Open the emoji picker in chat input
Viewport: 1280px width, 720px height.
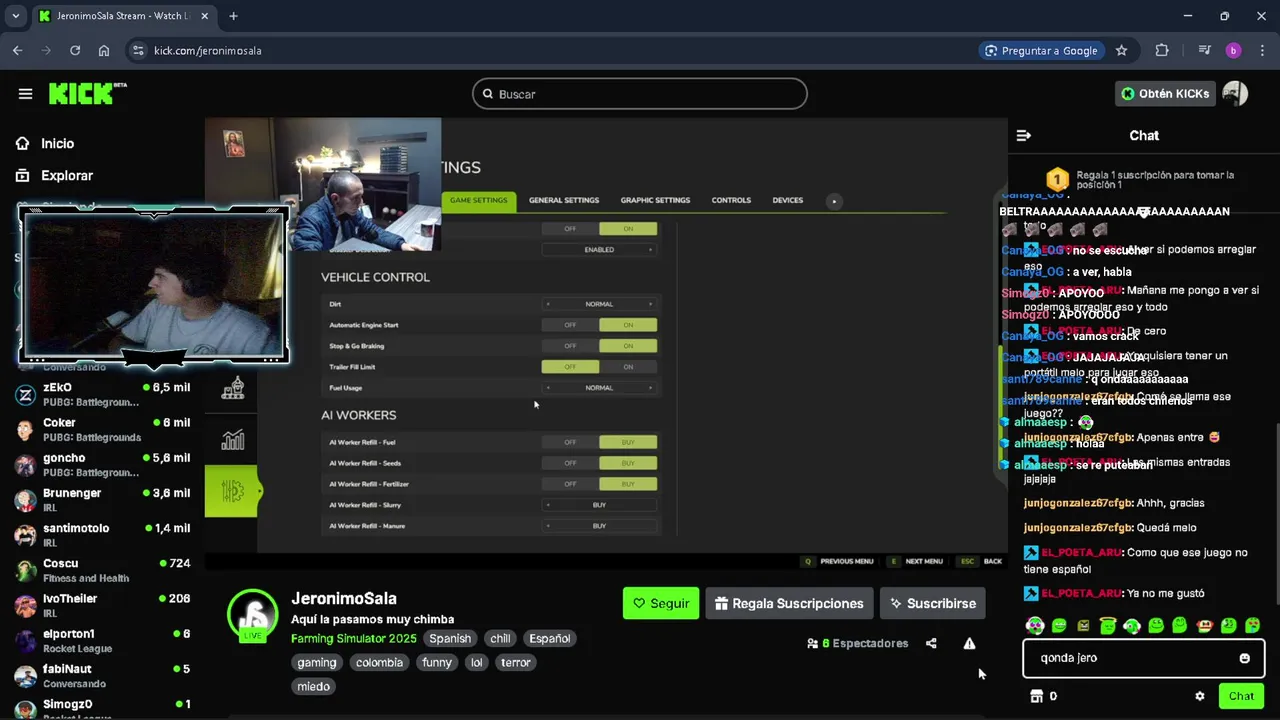[1244, 658]
